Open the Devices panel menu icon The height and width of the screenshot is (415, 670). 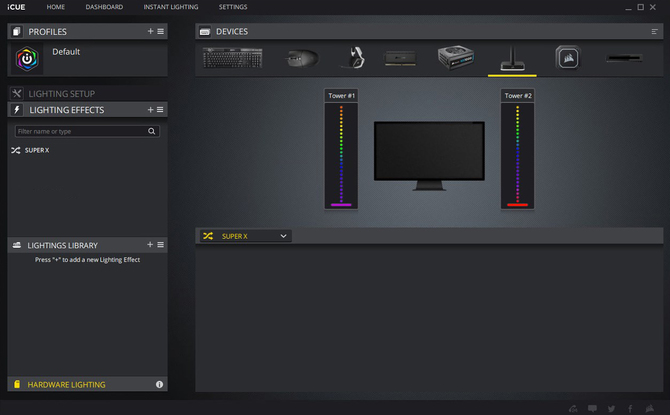pos(654,32)
